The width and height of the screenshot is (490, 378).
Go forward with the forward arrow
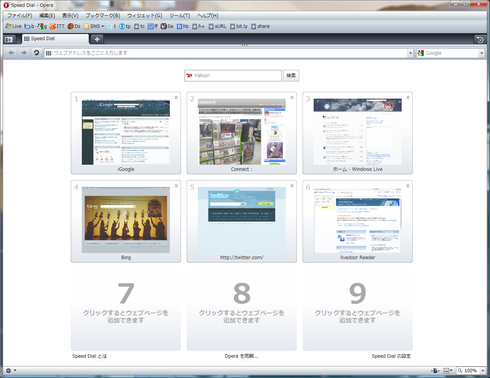click(x=24, y=53)
